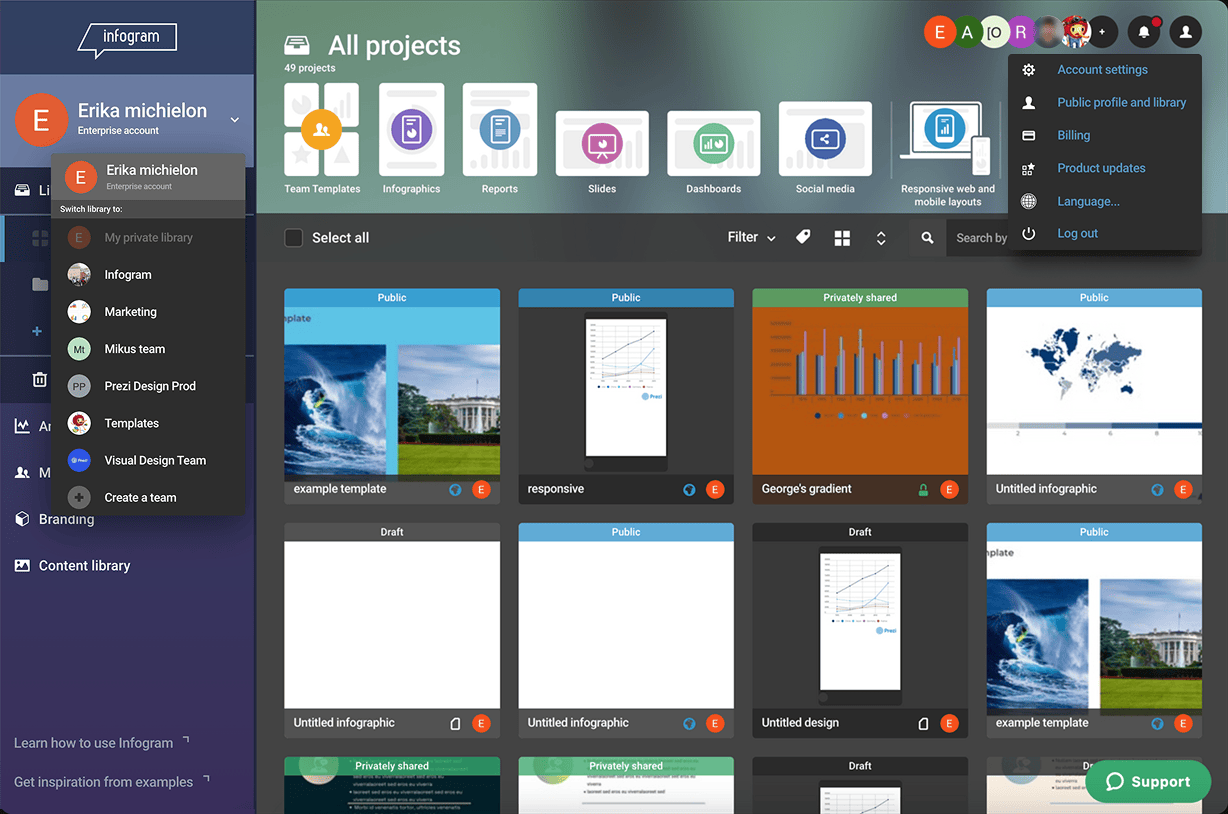This screenshot has width=1228, height=814.
Task: Click the green A avatar in header
Action: tap(967, 32)
